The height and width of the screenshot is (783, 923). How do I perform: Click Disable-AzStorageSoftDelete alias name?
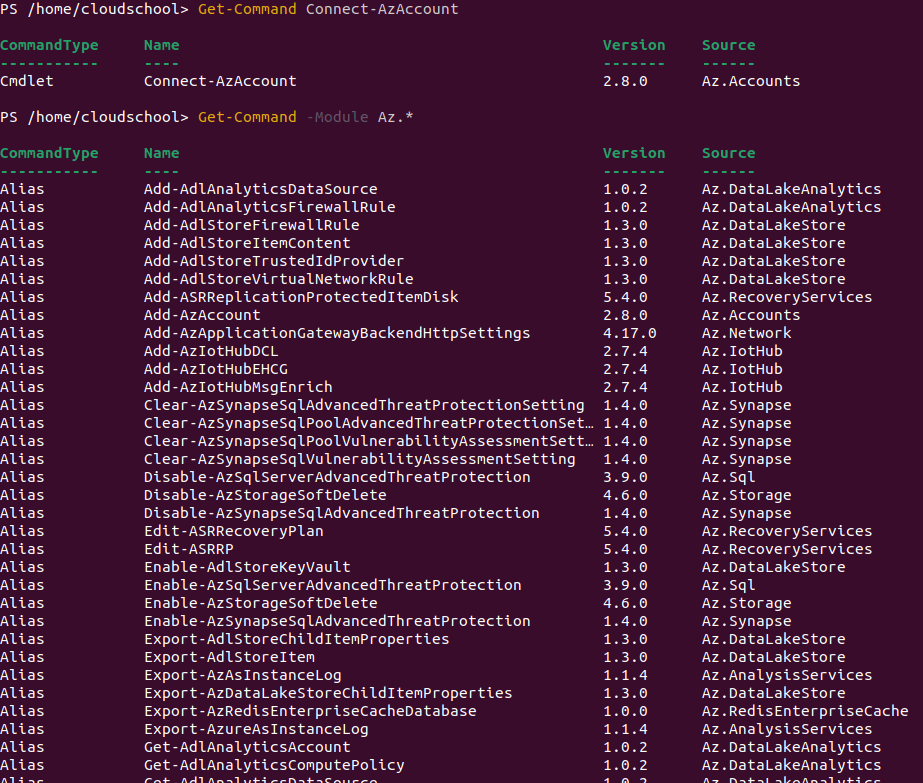point(265,495)
